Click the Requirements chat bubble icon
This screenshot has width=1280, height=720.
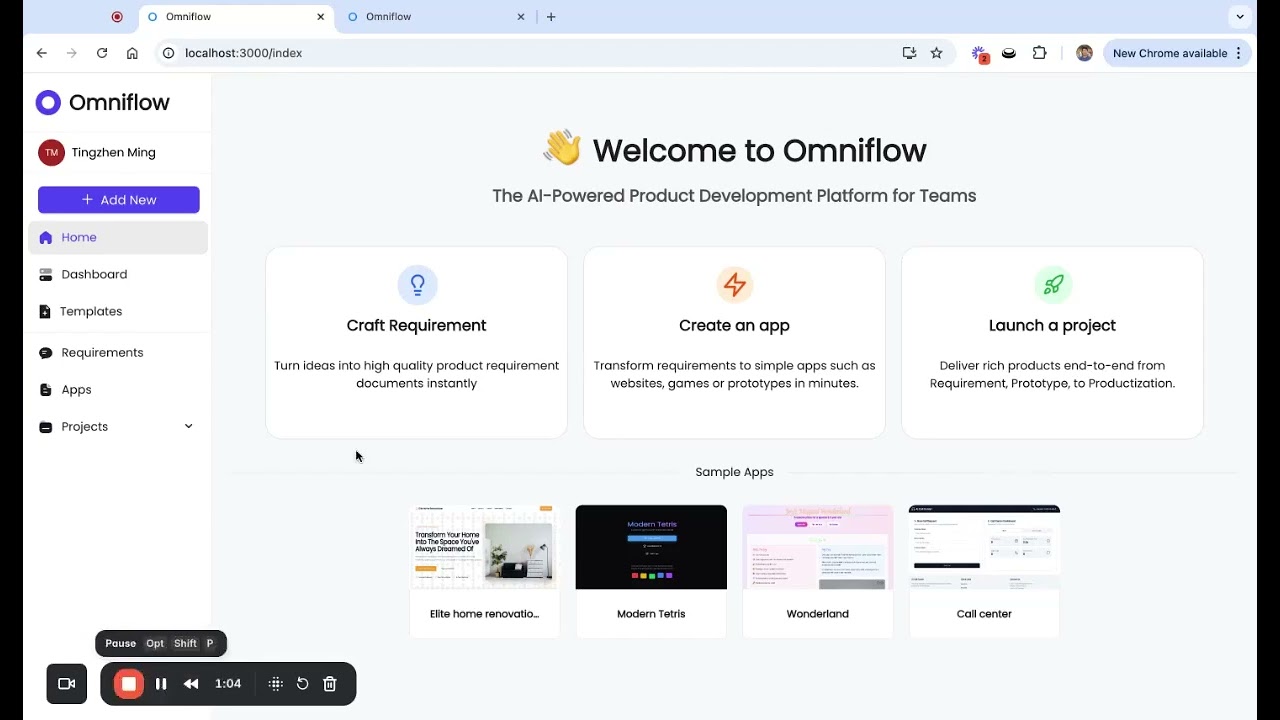(x=45, y=353)
